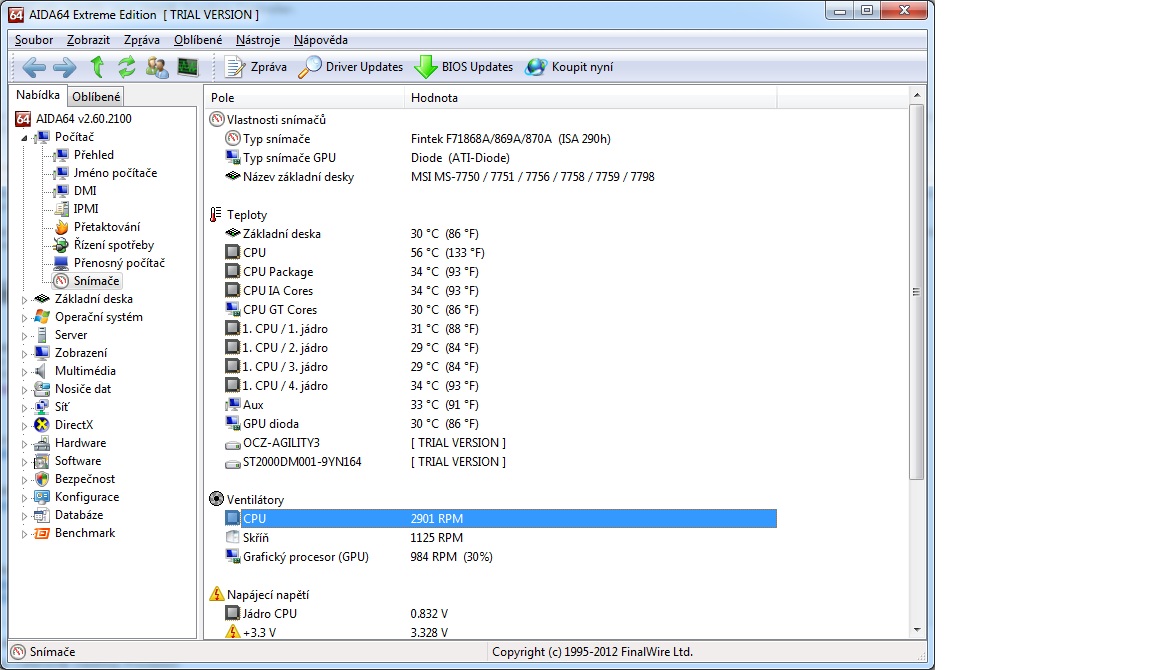Expand the Operační systém tree node
The width and height of the screenshot is (1152, 670).
pyautogui.click(x=24, y=317)
